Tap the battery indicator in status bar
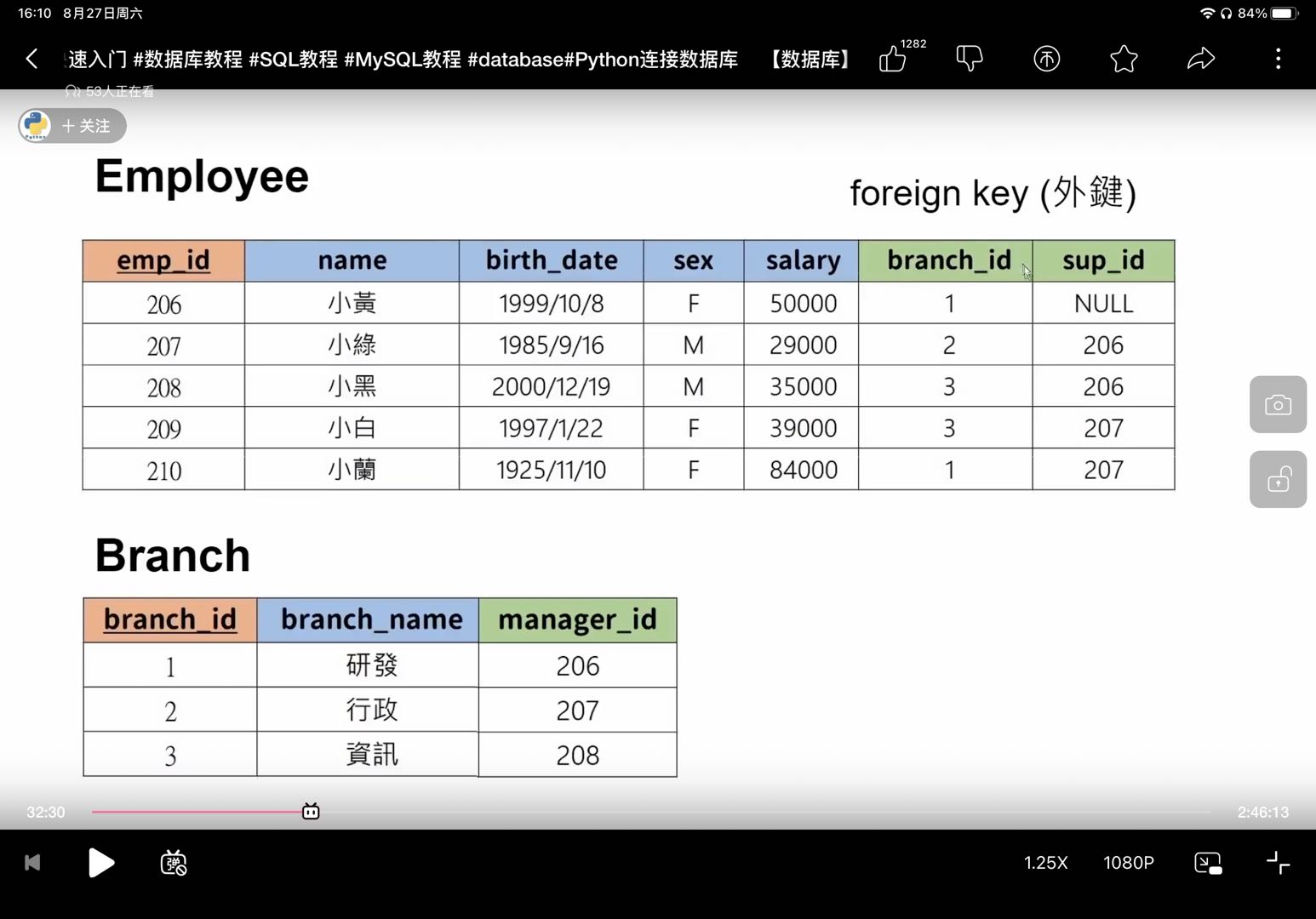 click(x=1285, y=13)
